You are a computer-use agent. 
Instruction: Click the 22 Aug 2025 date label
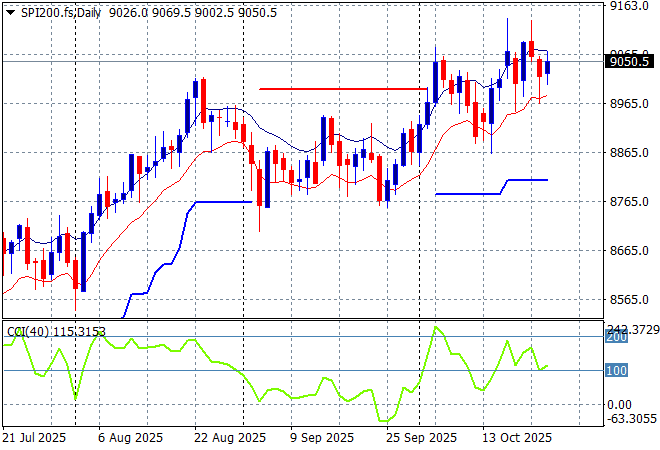point(230,438)
